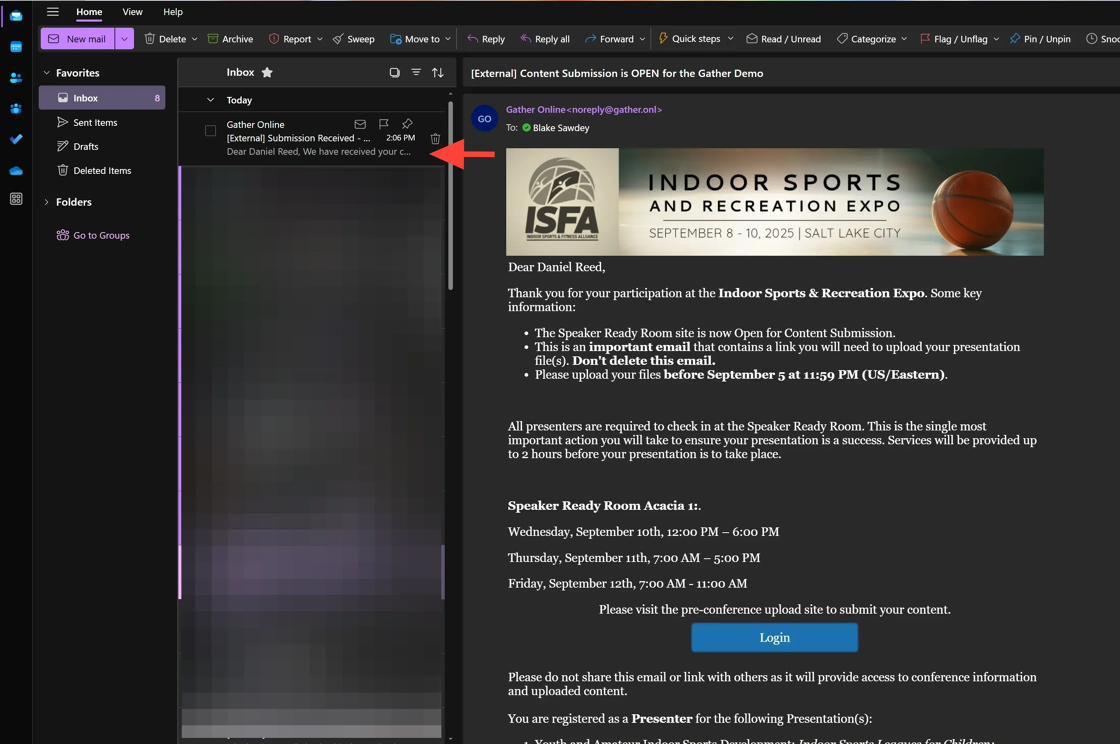Open the Categorize menu
Viewport: 1120px width, 744px height.
871,39
